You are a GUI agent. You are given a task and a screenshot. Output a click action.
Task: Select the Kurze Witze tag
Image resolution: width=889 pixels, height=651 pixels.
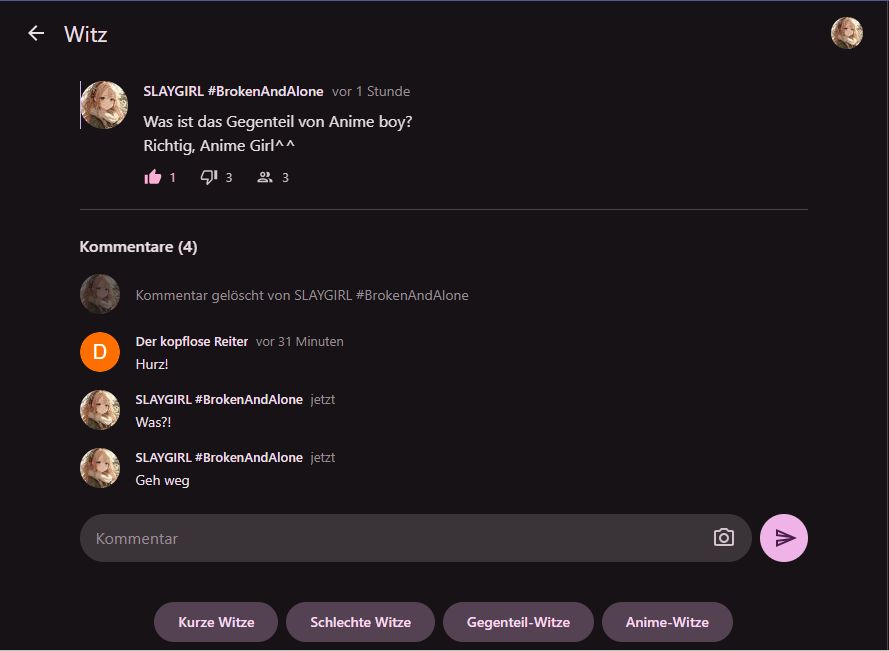pos(216,622)
